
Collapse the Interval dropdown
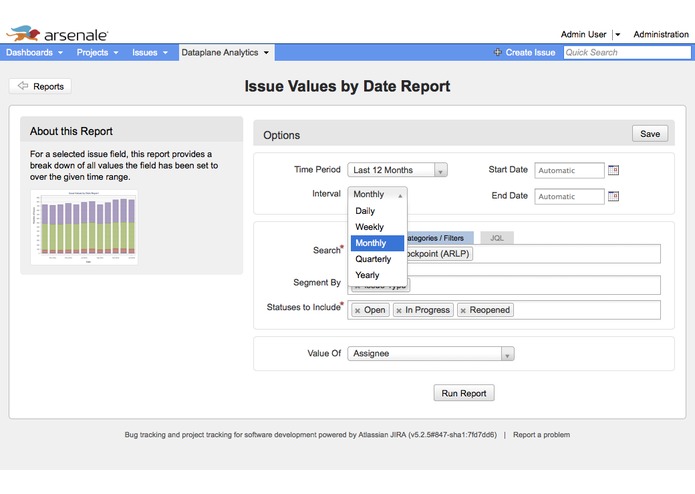377,194
